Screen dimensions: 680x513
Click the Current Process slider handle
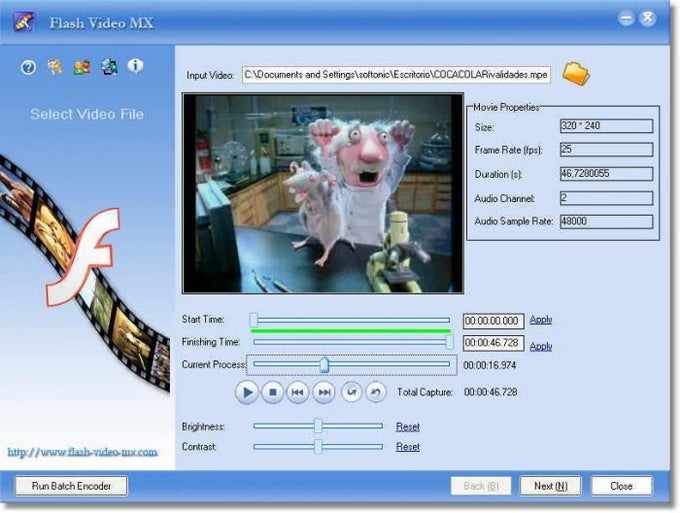(324, 364)
